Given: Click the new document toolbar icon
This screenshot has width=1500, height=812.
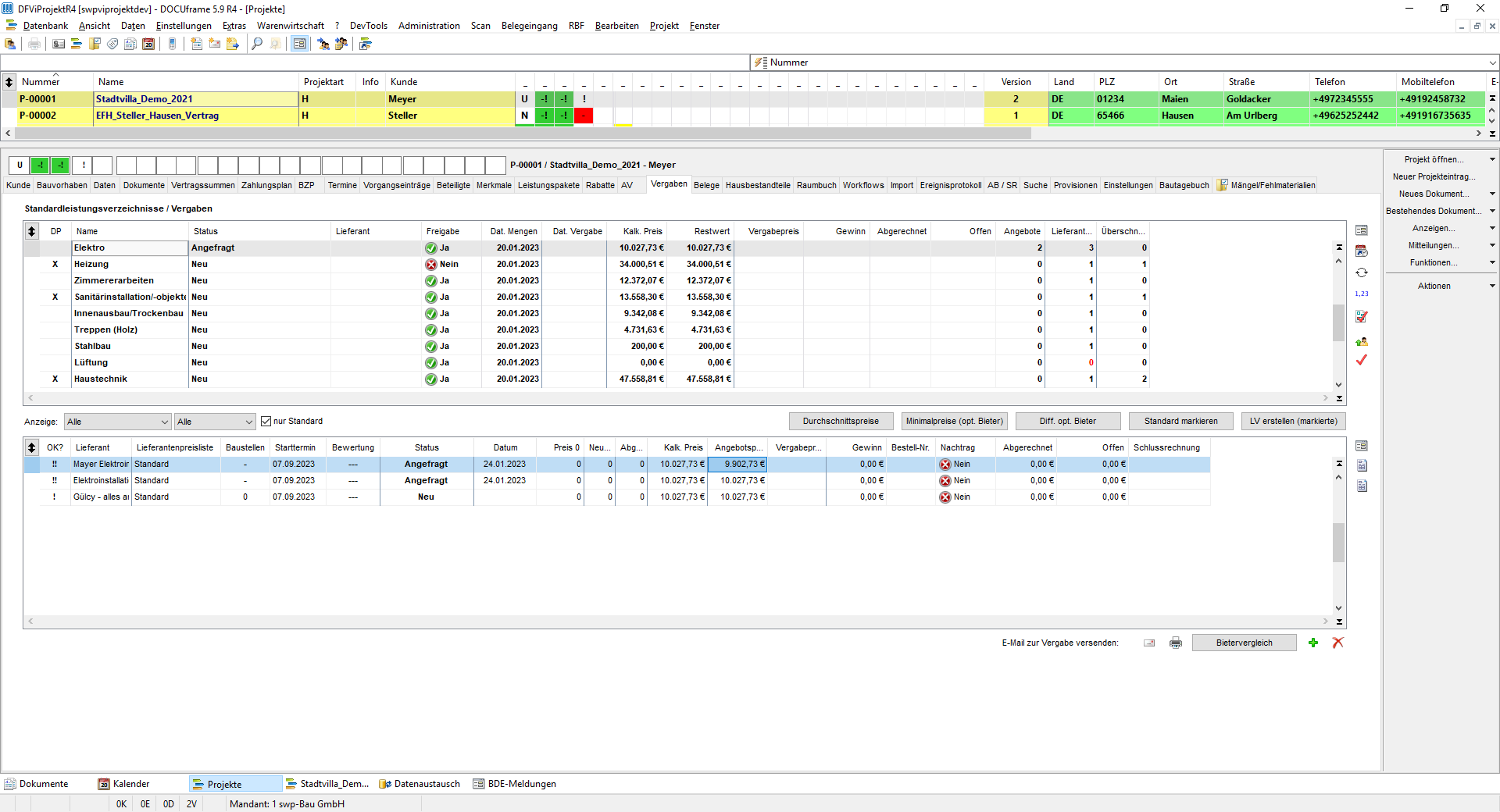Looking at the screenshot, I should (x=197, y=44).
